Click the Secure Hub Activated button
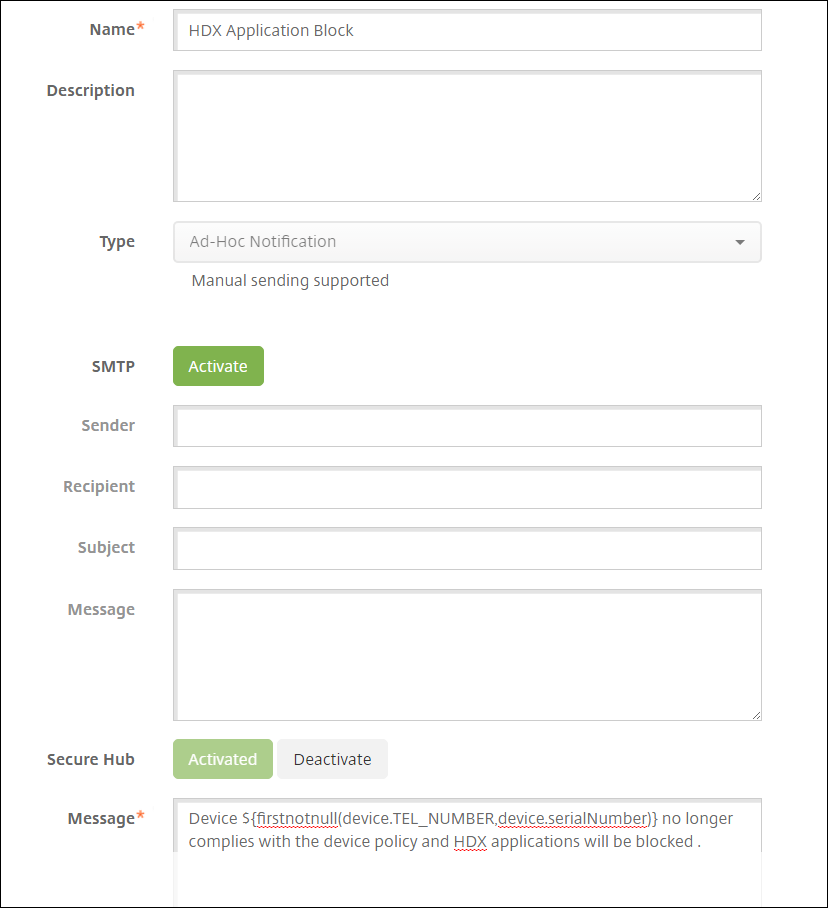The image size is (828, 908). tap(223, 759)
